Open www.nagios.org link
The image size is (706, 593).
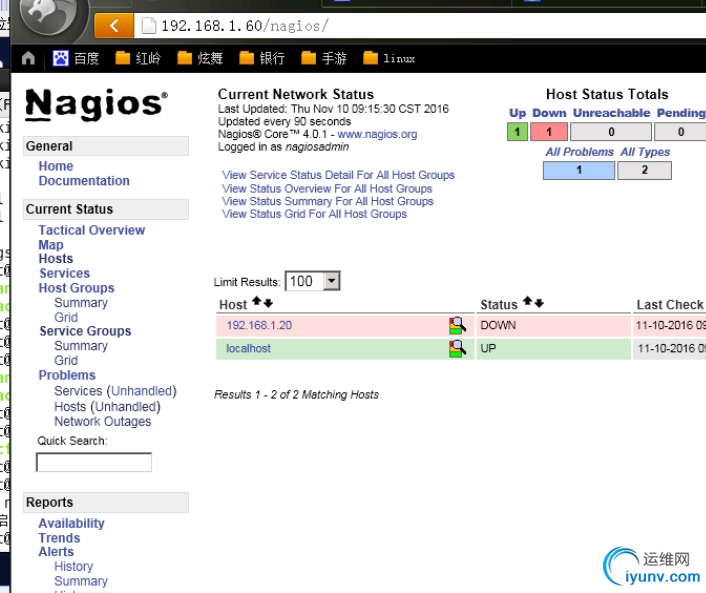377,134
